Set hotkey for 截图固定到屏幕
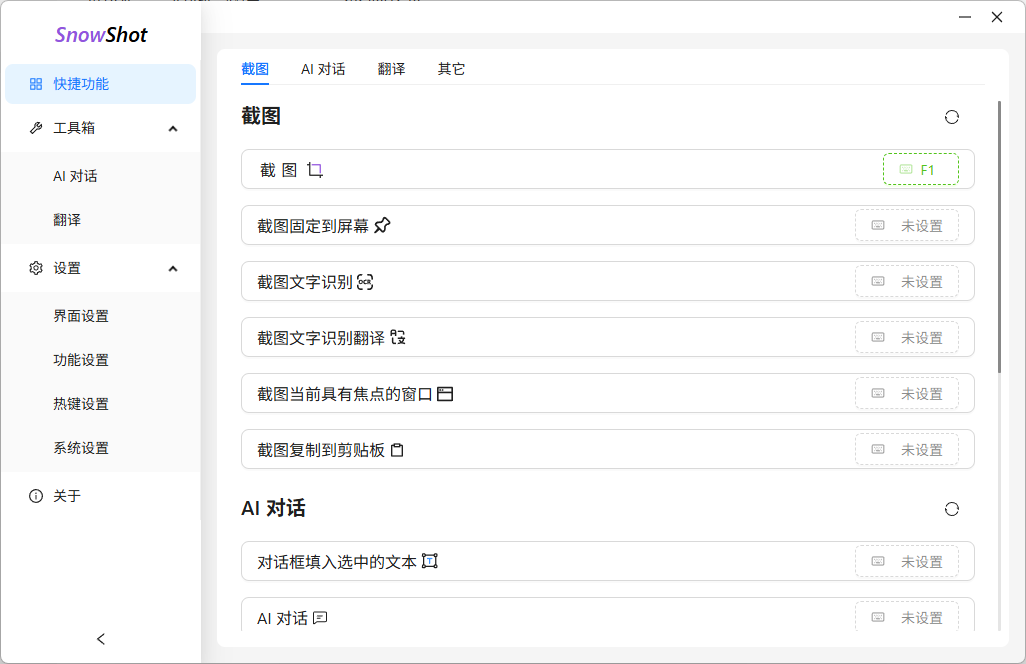 906,226
